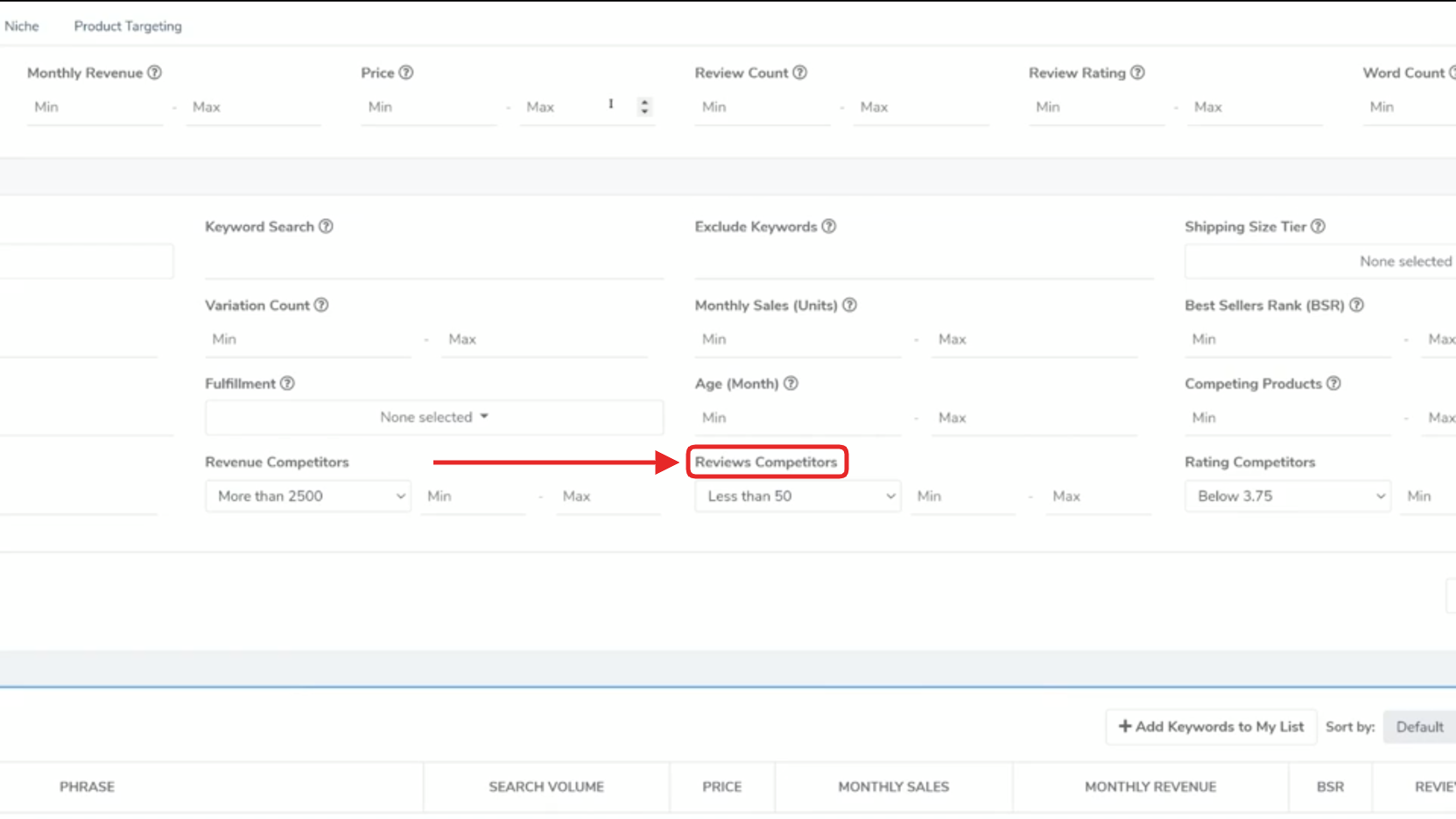
Task: Expand the Fulfillment 'None selected' dropdown
Action: pyautogui.click(x=434, y=418)
